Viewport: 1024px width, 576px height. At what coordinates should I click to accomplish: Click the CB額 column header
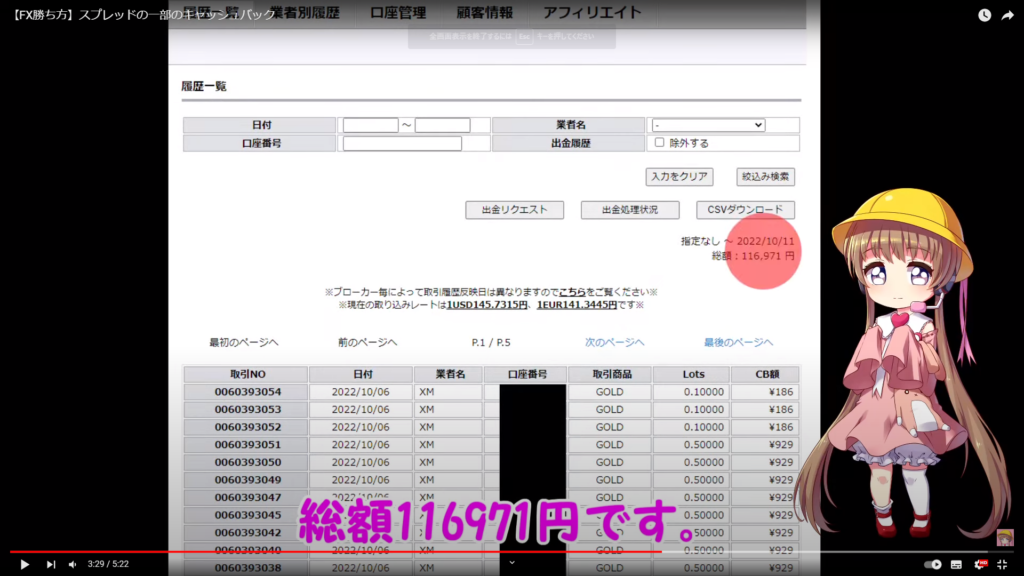[765, 374]
